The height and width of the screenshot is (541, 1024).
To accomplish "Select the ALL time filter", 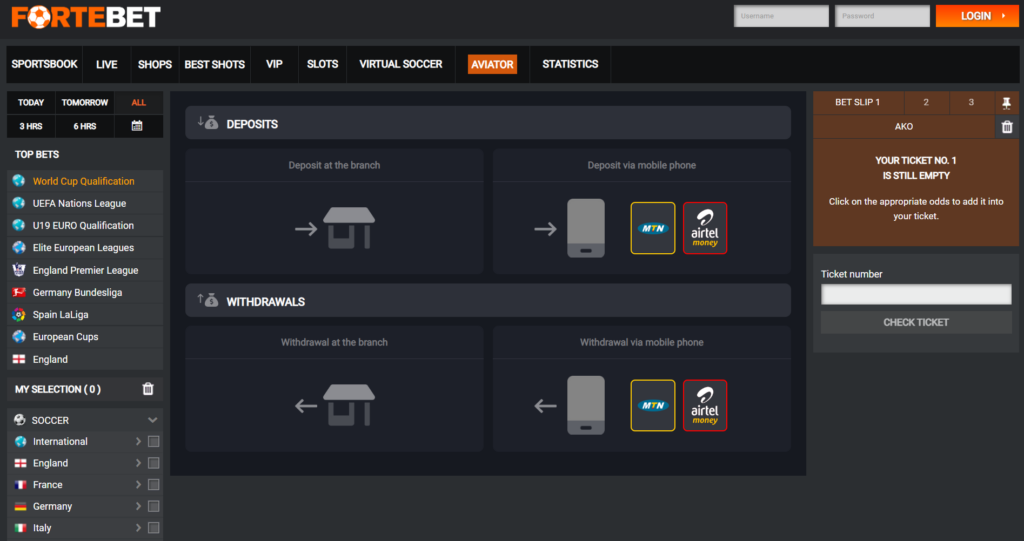I will (138, 103).
